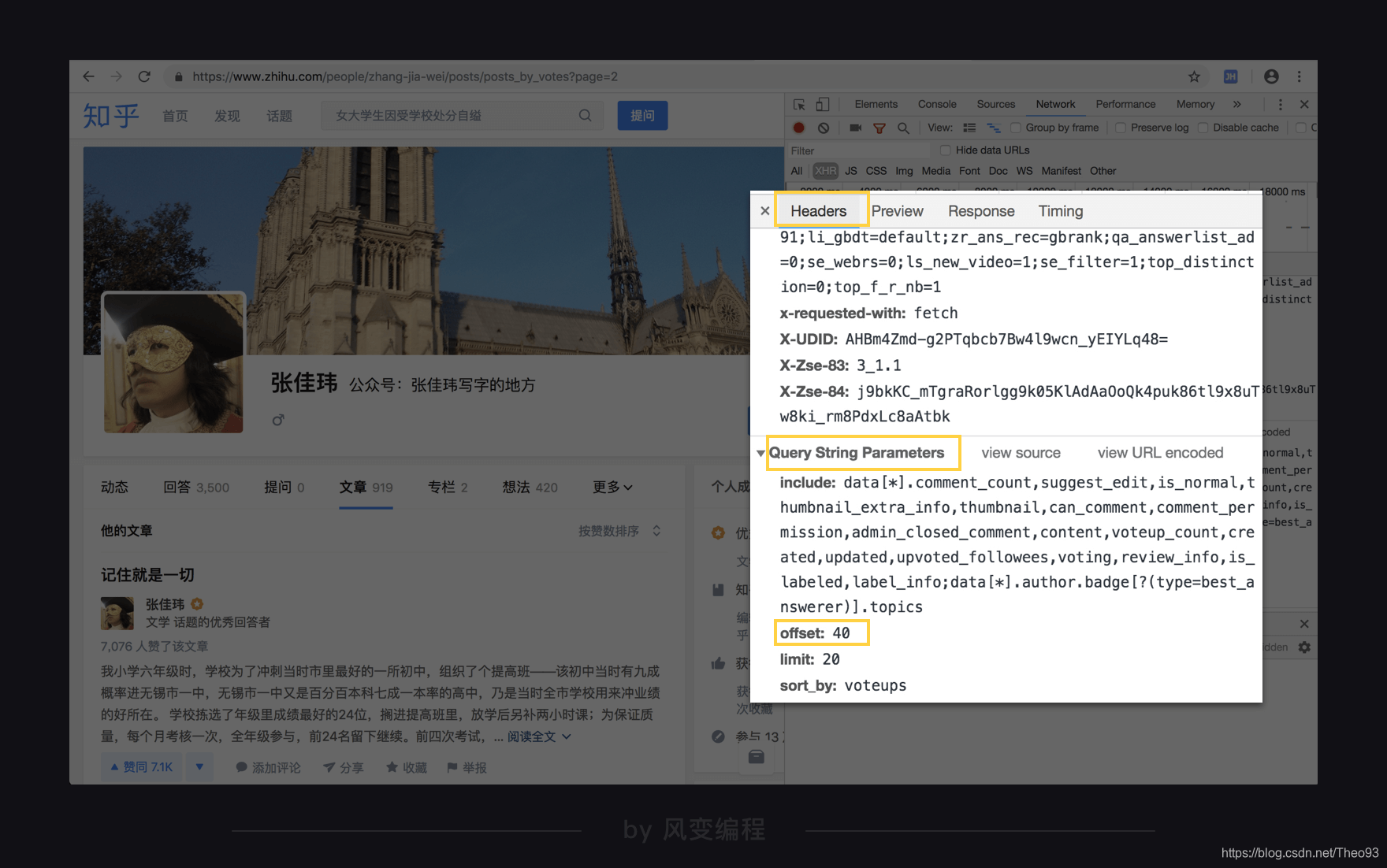Reload the page with refresh icon
1387x868 pixels.
pyautogui.click(x=144, y=76)
